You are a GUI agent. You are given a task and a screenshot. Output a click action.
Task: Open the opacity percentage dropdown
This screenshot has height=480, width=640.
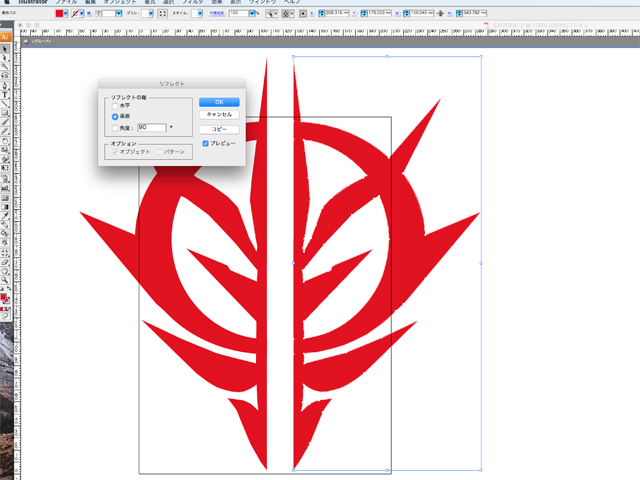pos(252,13)
